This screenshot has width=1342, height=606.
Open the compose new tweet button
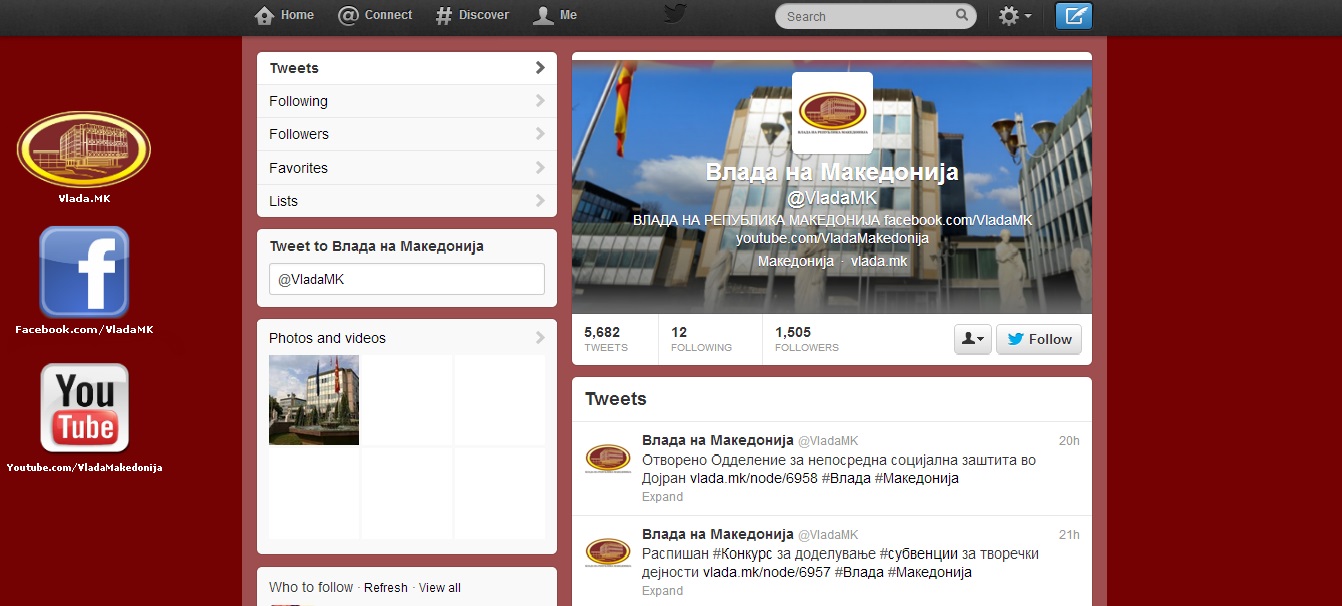1074,16
